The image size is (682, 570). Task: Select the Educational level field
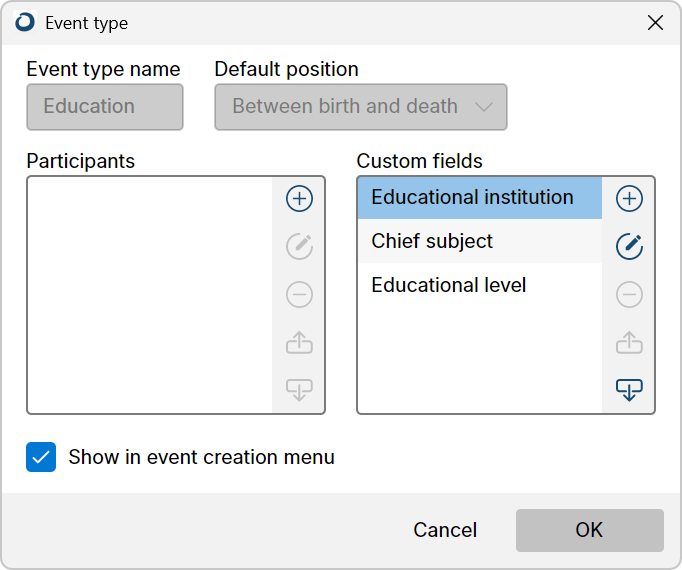click(x=480, y=285)
